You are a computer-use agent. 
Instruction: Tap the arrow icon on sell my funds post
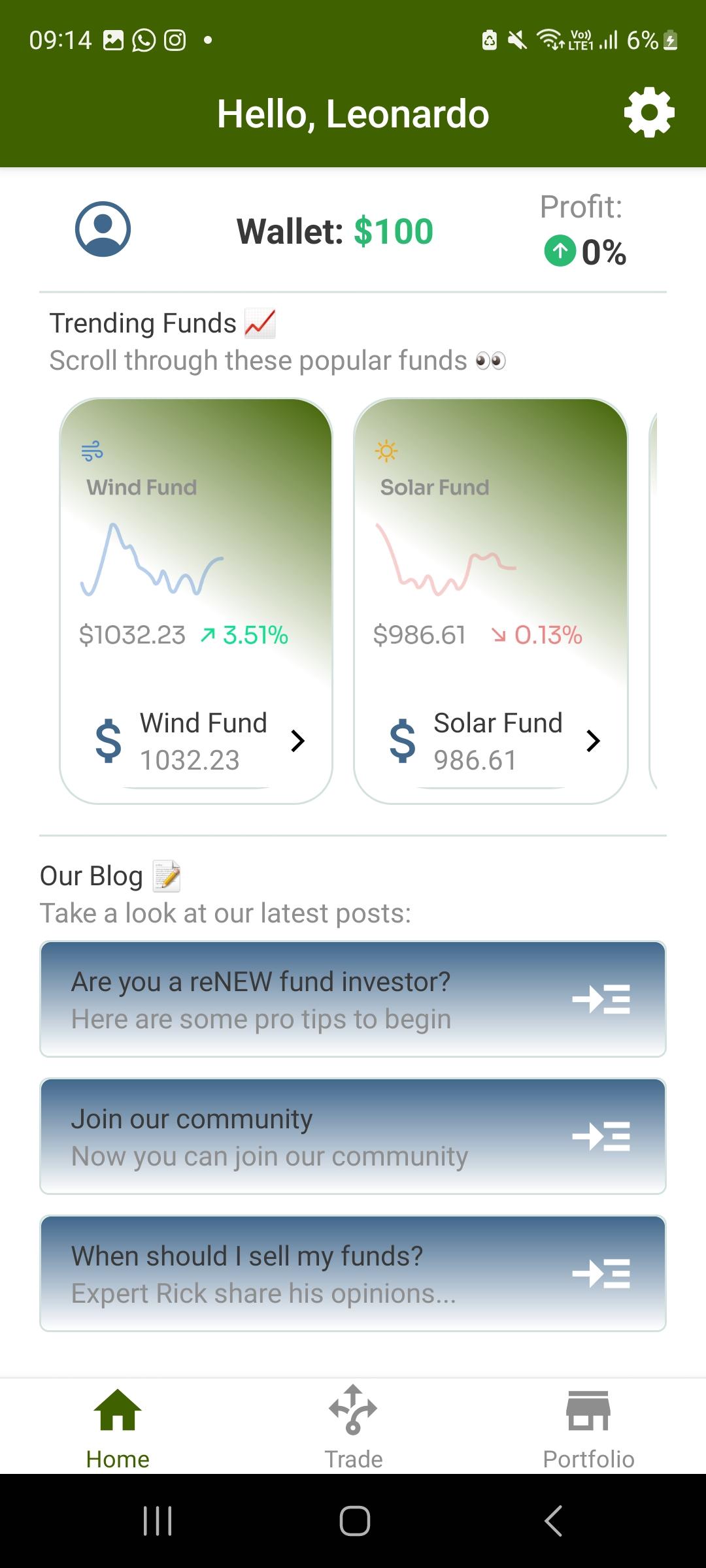tap(601, 1273)
